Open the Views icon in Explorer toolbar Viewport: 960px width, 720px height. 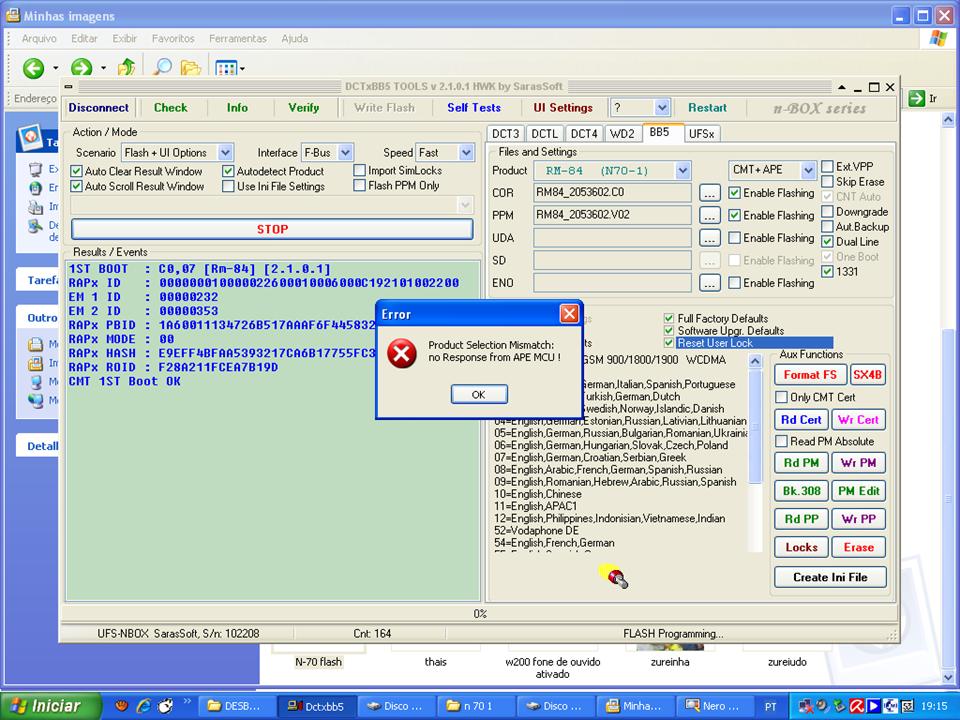[x=225, y=67]
